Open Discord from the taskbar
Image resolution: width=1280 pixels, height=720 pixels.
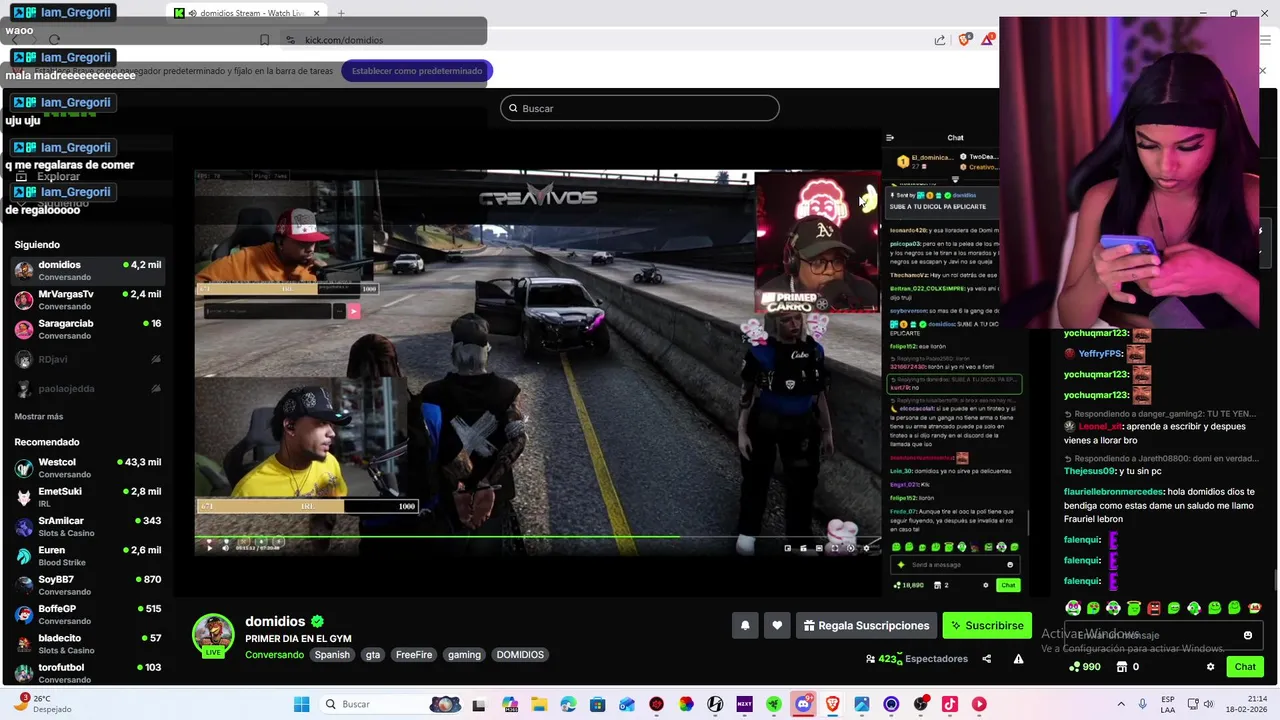803,704
